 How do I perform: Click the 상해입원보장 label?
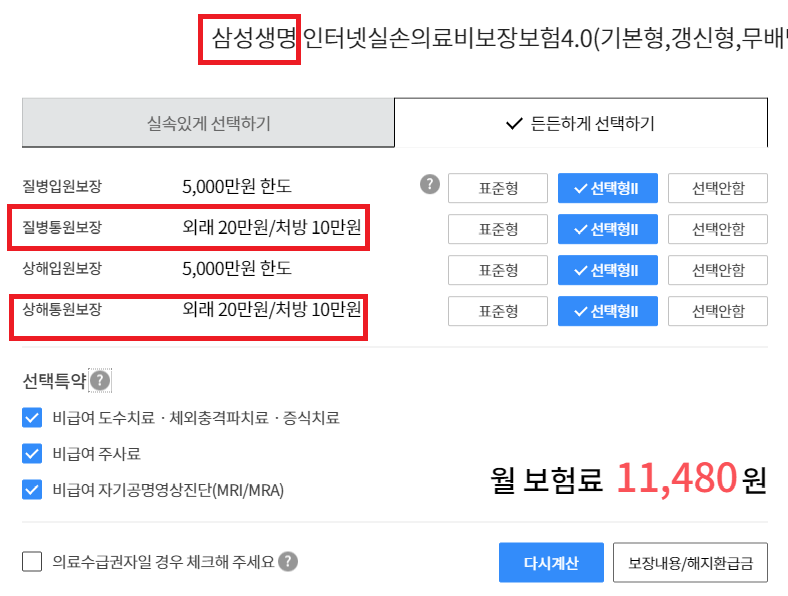click(62, 268)
